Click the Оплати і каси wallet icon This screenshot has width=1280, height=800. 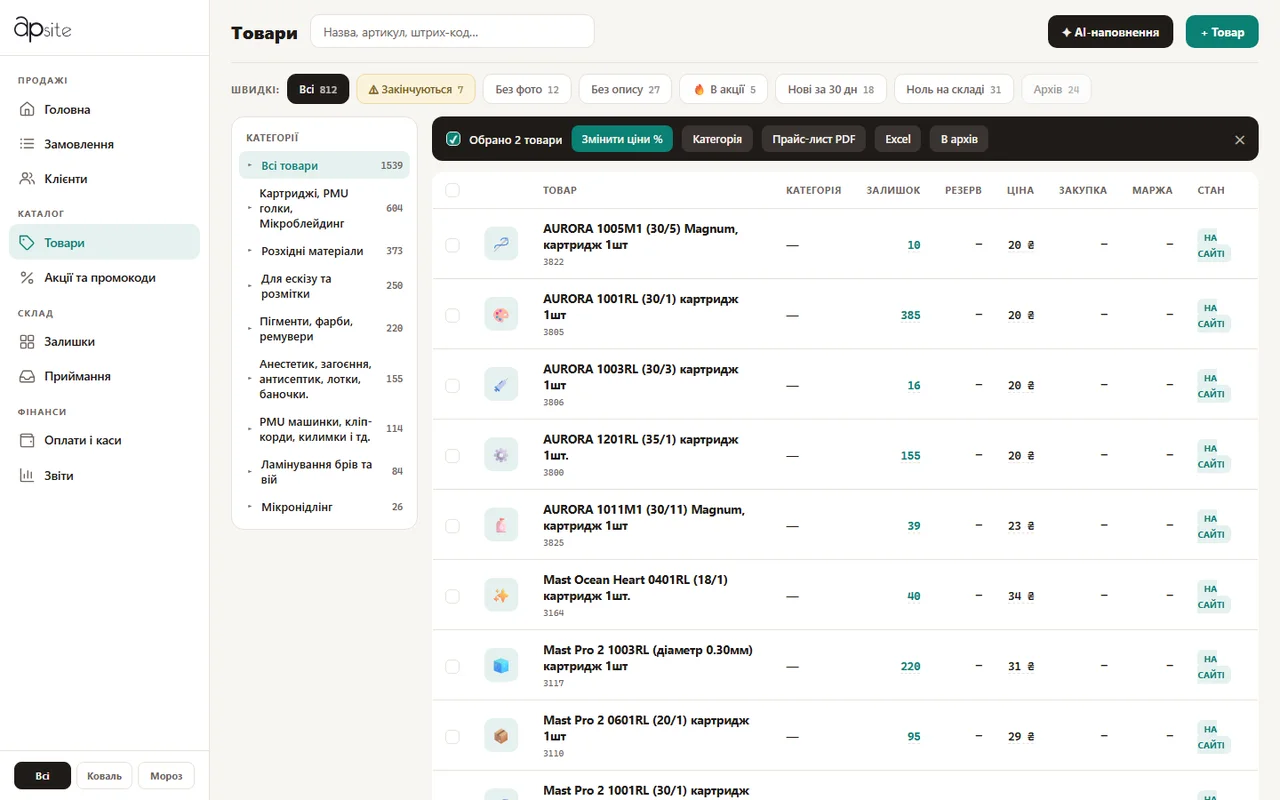[27, 440]
